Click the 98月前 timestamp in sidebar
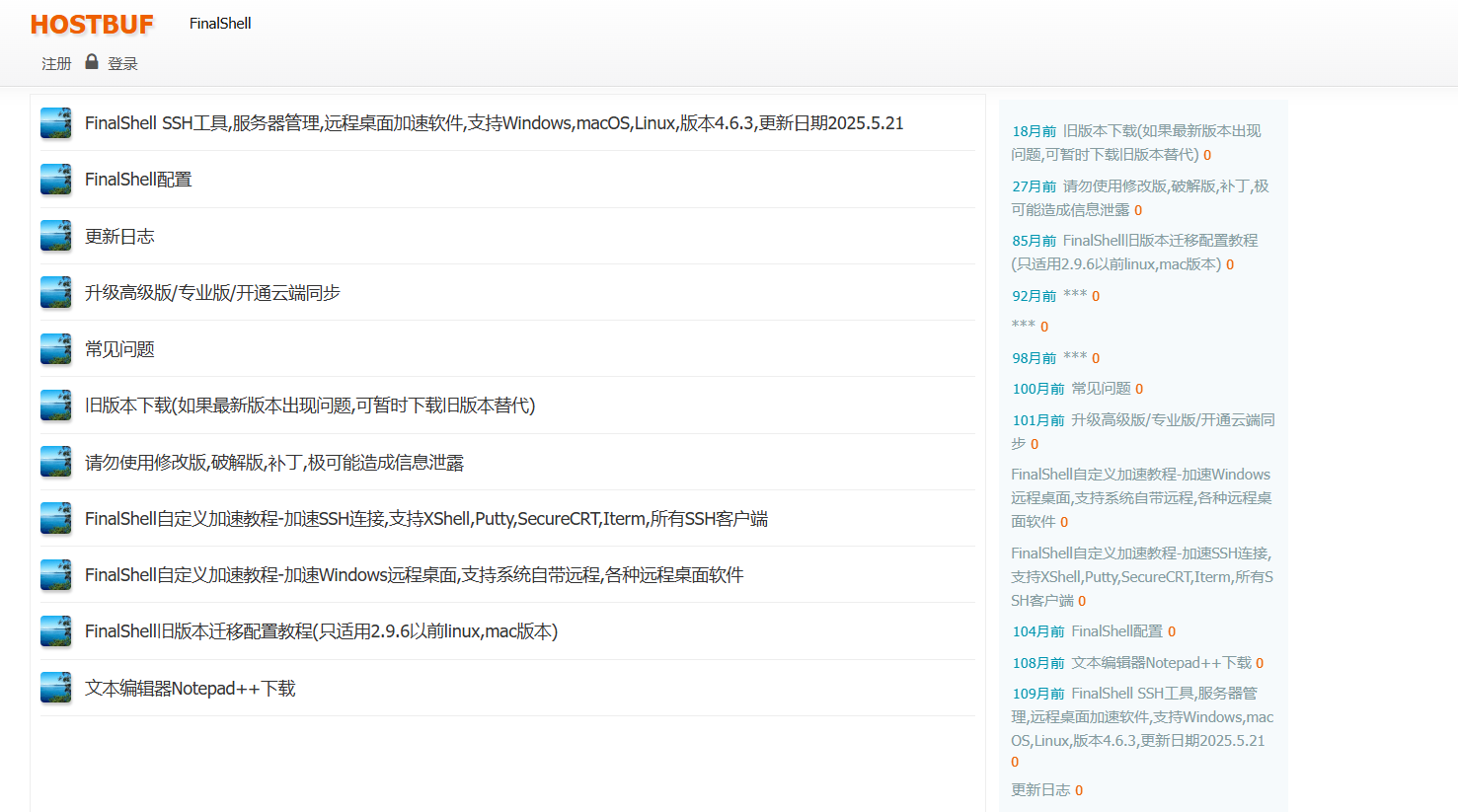The image size is (1458, 812). click(x=1034, y=358)
